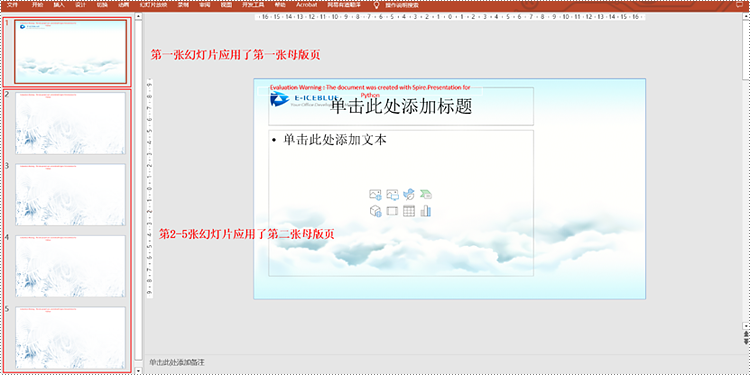
Task: Insert chart from content placeholder
Action: (x=426, y=211)
